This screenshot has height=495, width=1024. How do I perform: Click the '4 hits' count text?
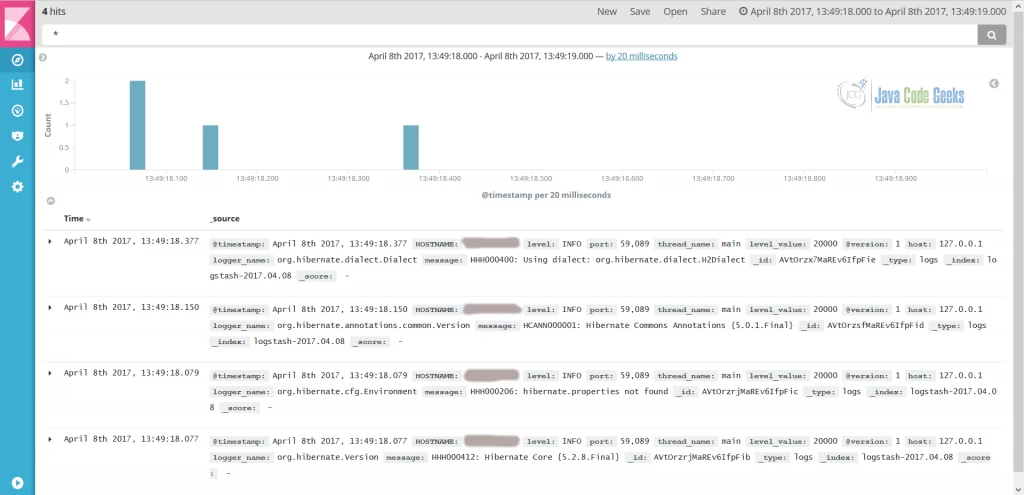(54, 12)
